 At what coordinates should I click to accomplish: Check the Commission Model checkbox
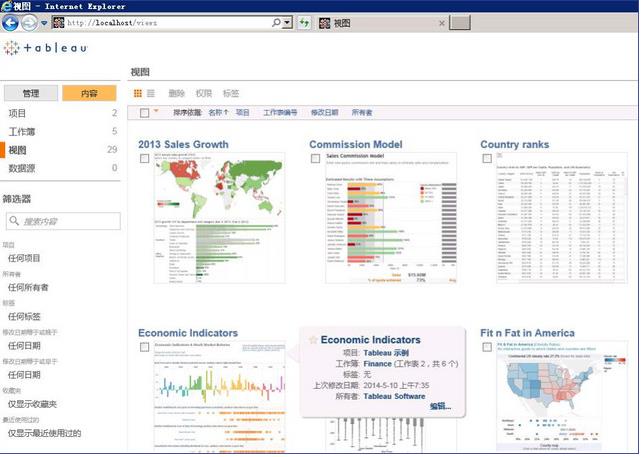tap(316, 159)
